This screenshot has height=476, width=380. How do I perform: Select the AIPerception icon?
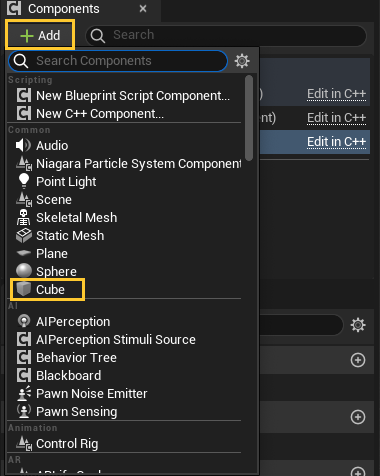click(x=24, y=321)
